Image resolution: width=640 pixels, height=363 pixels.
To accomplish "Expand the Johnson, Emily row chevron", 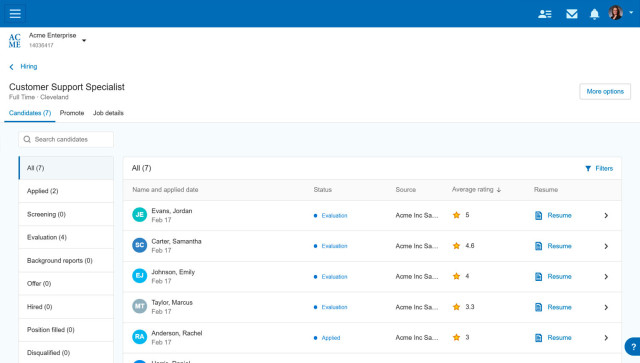I will tap(606, 276).
